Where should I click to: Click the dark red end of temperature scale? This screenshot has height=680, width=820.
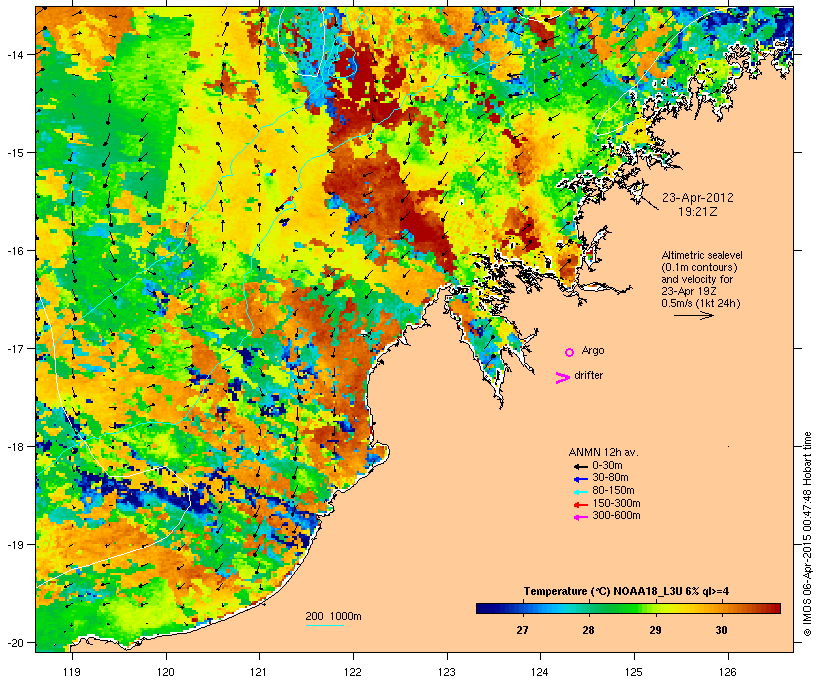click(776, 608)
